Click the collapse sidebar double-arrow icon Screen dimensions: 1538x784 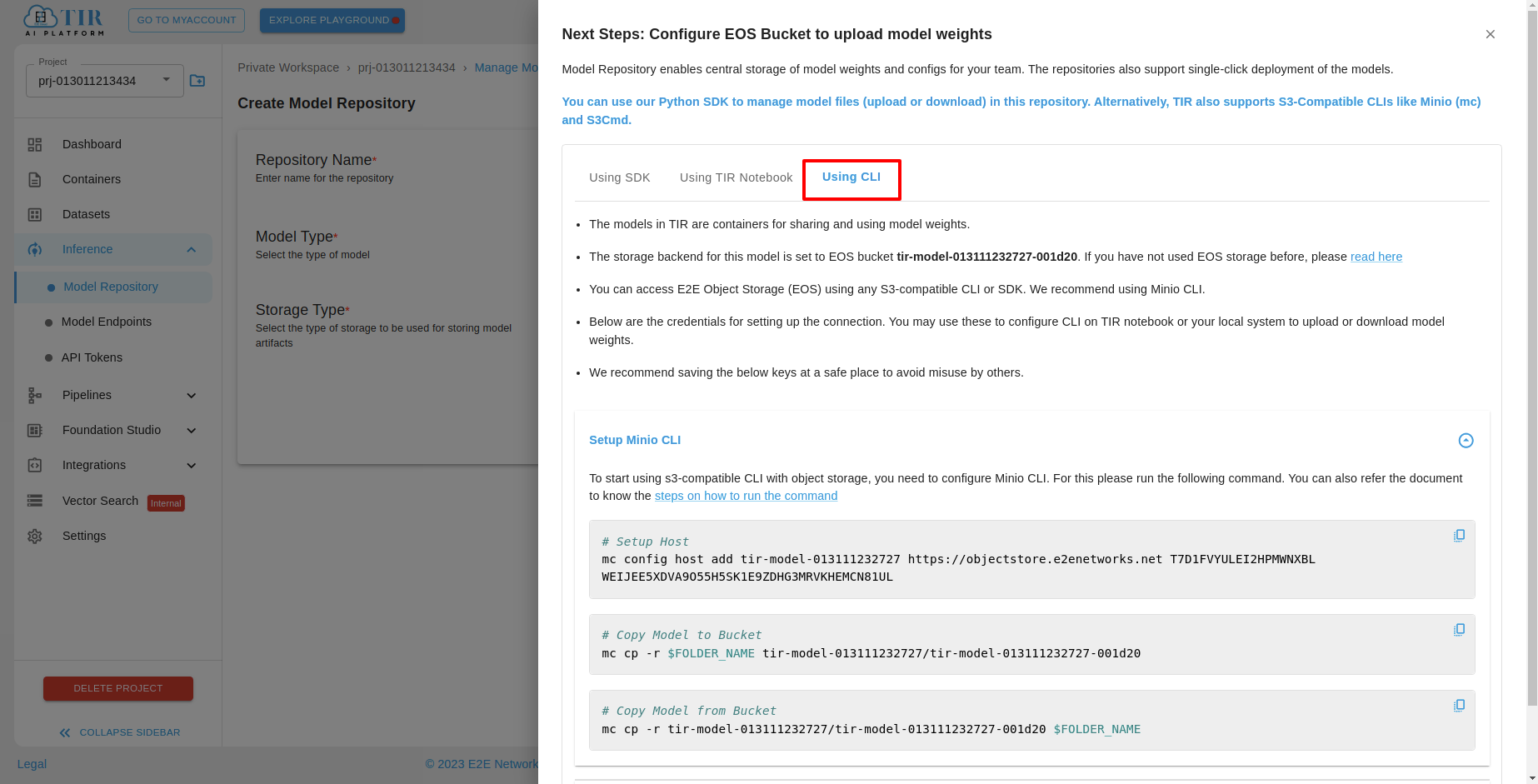(65, 732)
